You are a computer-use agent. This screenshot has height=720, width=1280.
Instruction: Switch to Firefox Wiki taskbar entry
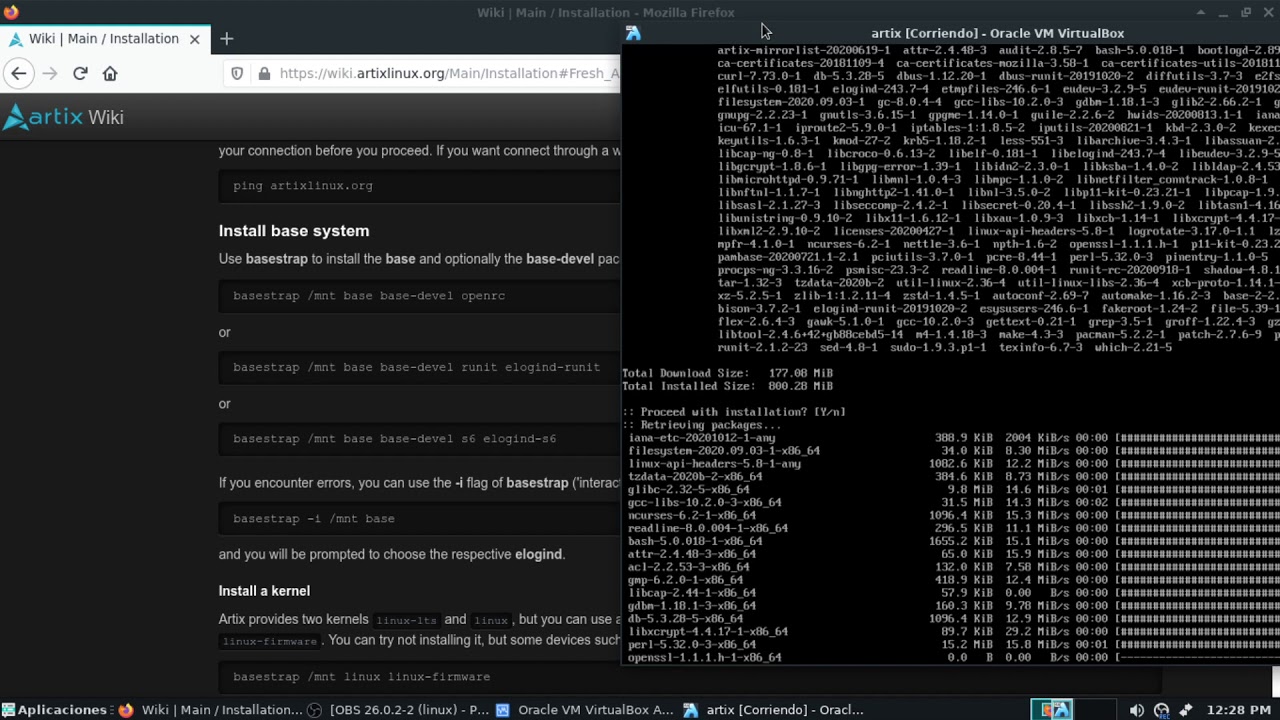pos(210,710)
